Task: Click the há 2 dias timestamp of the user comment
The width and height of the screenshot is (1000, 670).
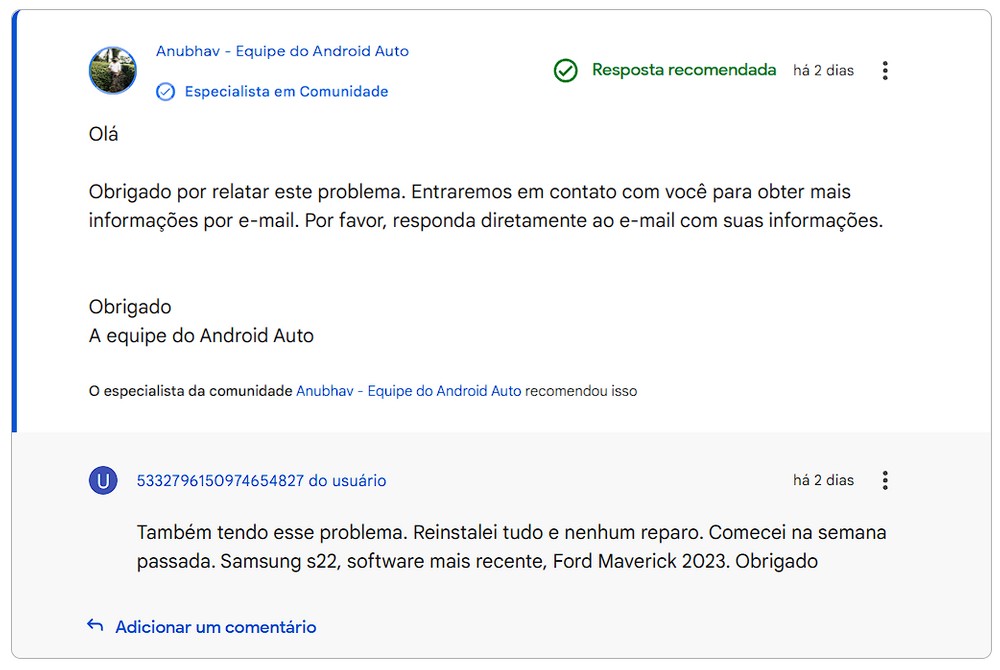Action: coord(823,480)
